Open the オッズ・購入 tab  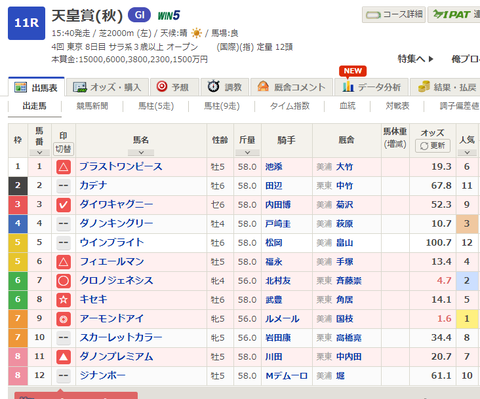(107, 87)
